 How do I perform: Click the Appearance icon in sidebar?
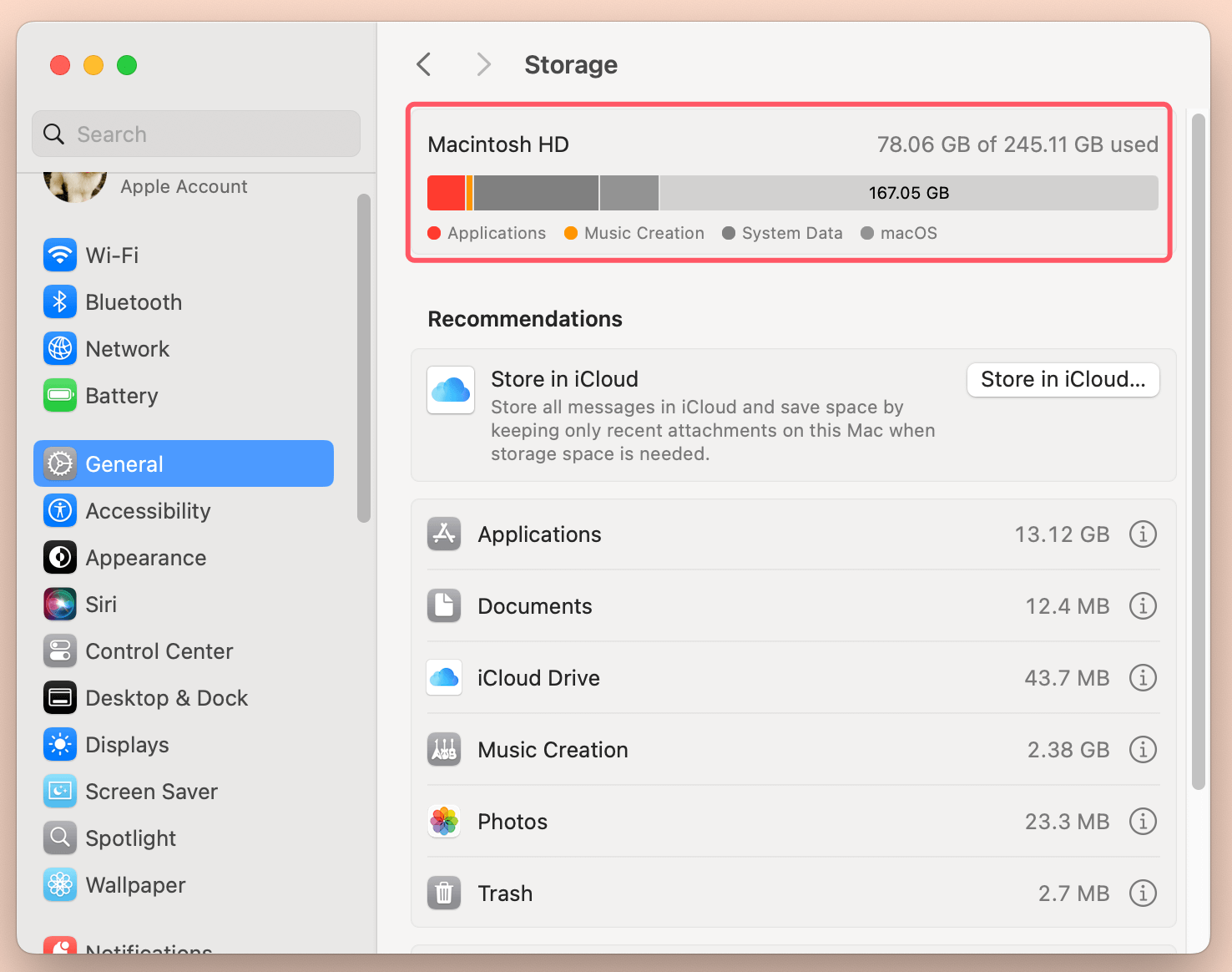point(60,558)
